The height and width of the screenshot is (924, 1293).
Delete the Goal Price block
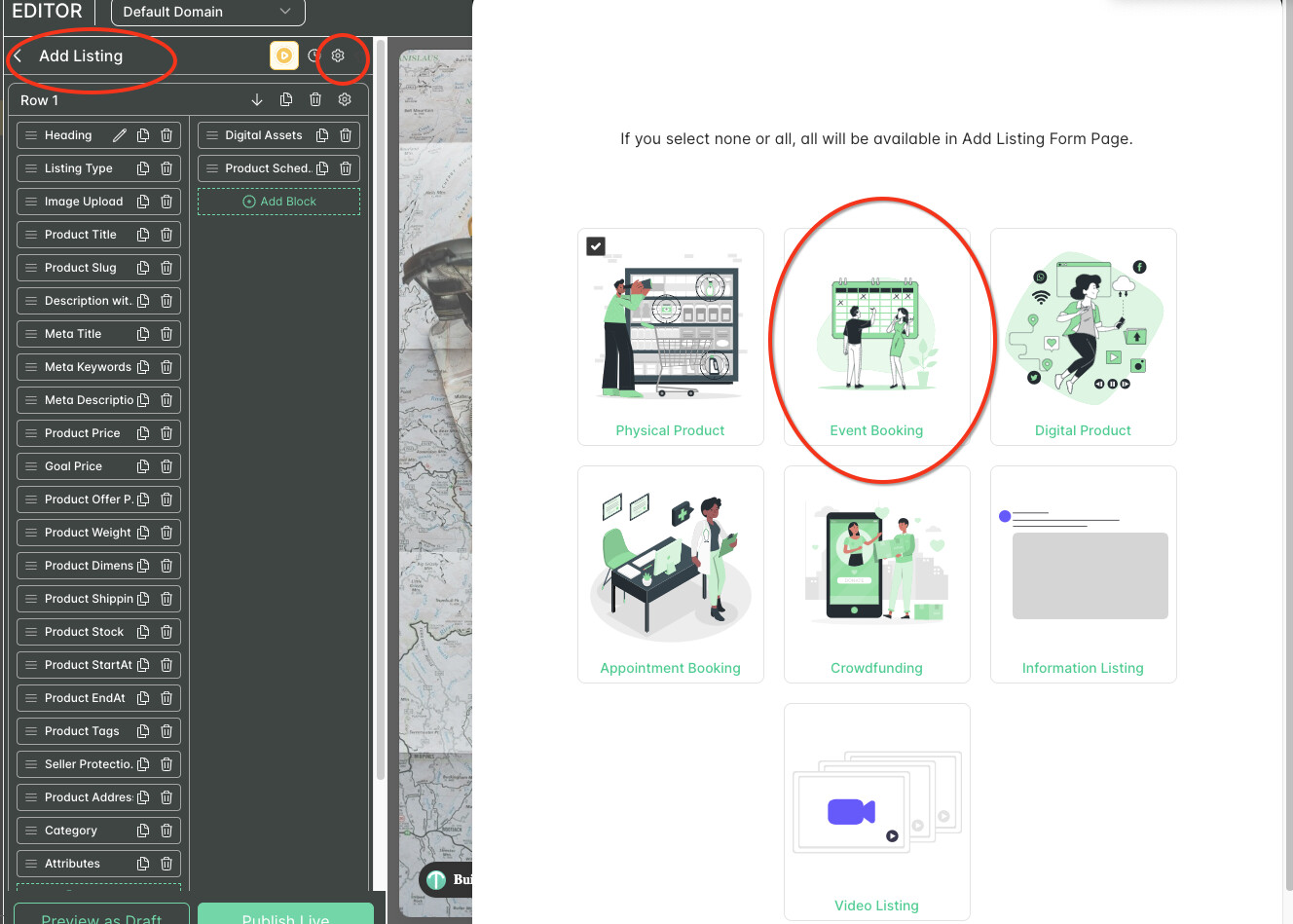[166, 466]
